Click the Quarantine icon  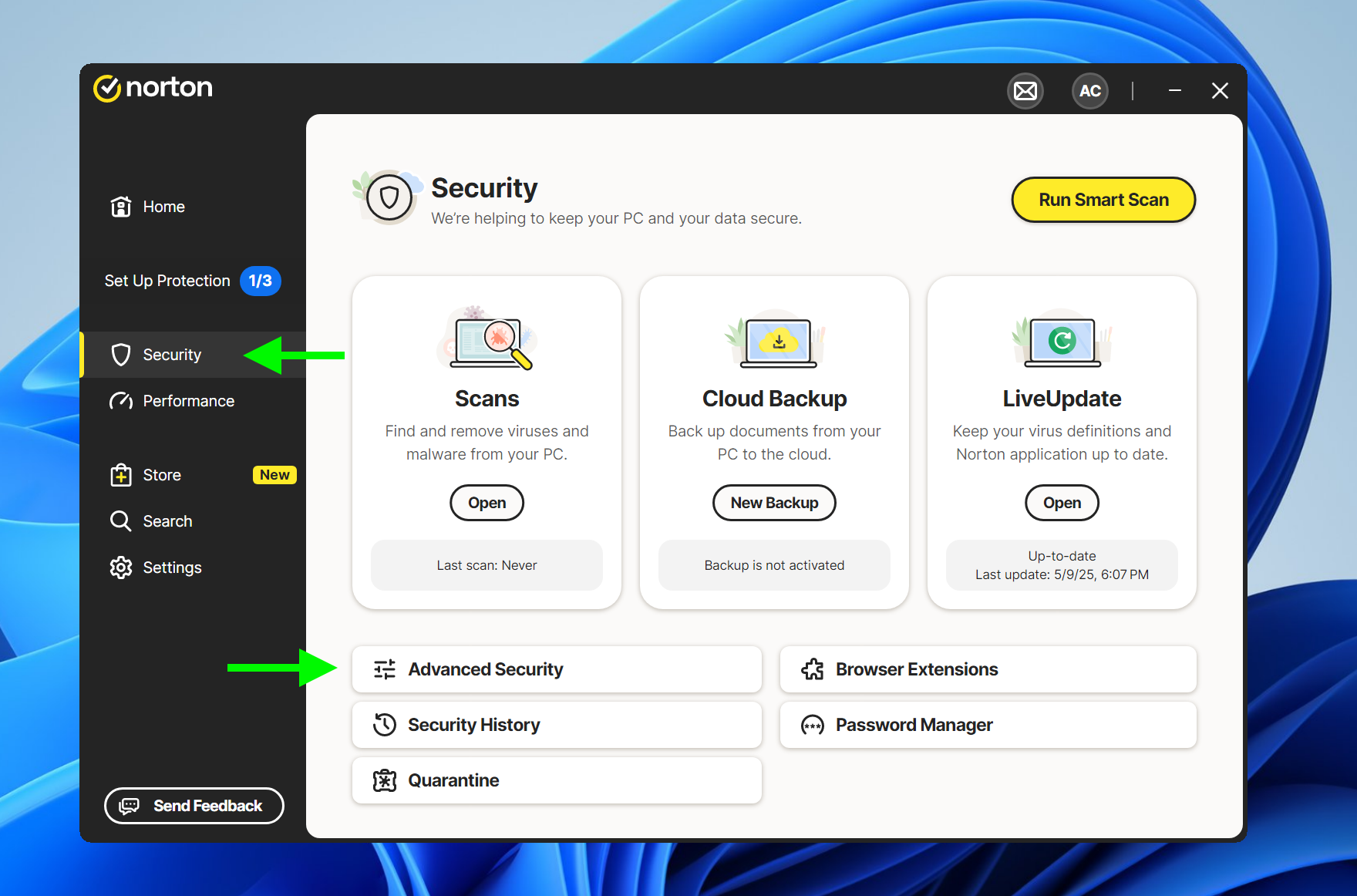click(385, 780)
